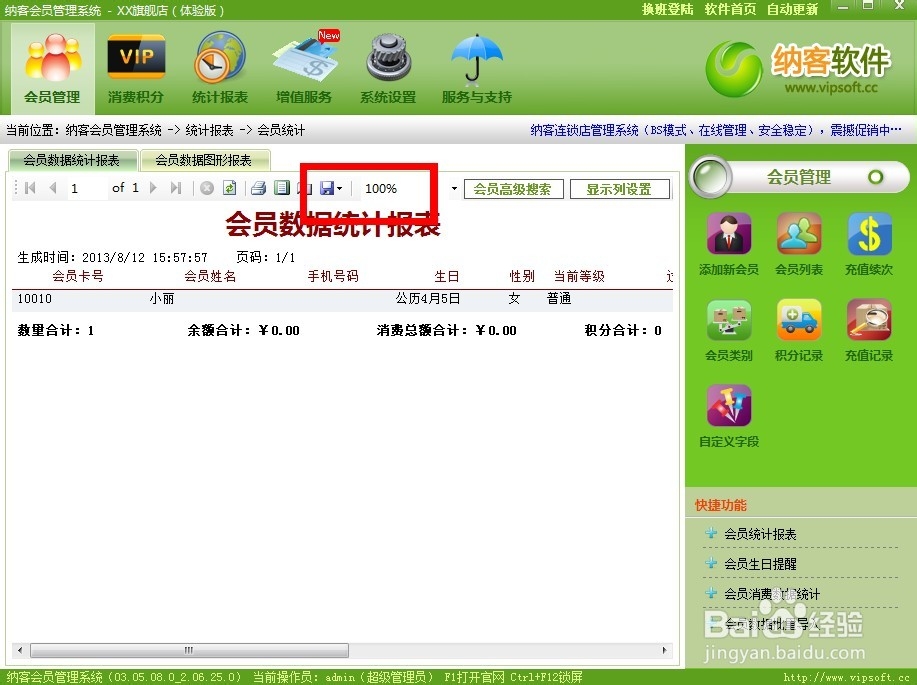Open 显示列设置 column settings
Screen dimensions: 917x685
point(619,188)
